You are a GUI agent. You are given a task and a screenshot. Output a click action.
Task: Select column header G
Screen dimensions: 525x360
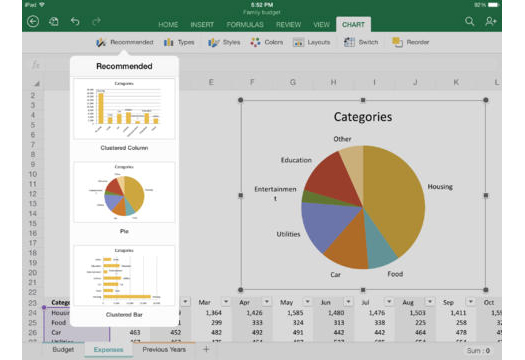coord(293,82)
